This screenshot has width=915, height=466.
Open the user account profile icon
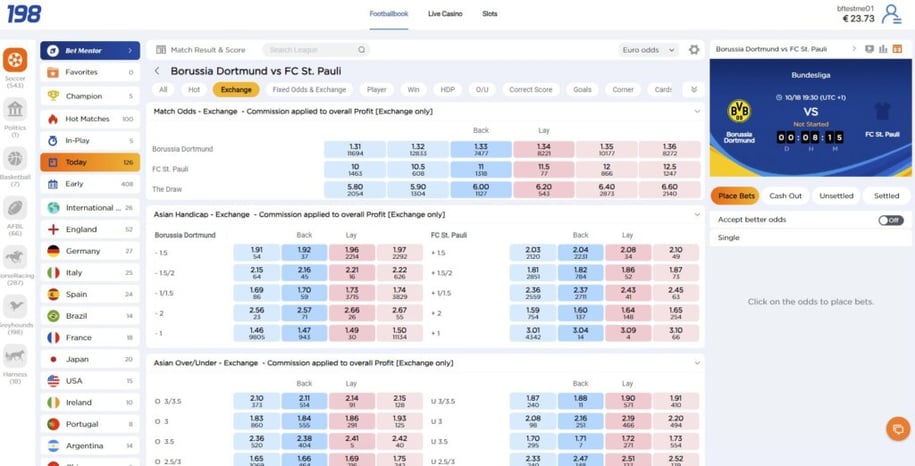click(x=891, y=14)
